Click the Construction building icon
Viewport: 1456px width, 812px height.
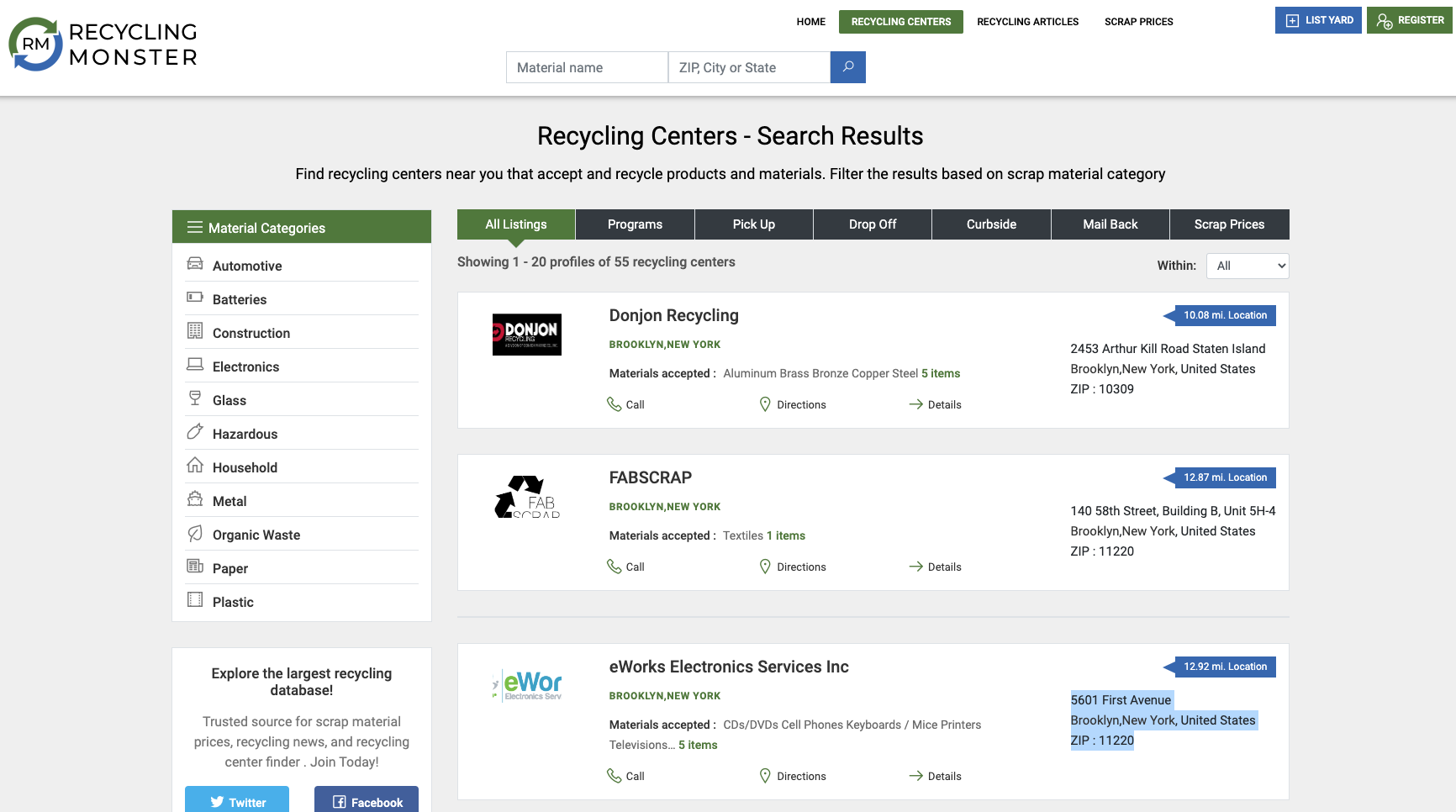[x=195, y=331]
